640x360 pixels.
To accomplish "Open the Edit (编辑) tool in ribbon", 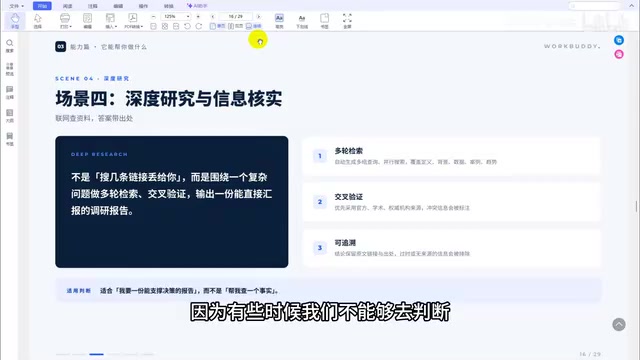I will pyautogui.click(x=87, y=20).
